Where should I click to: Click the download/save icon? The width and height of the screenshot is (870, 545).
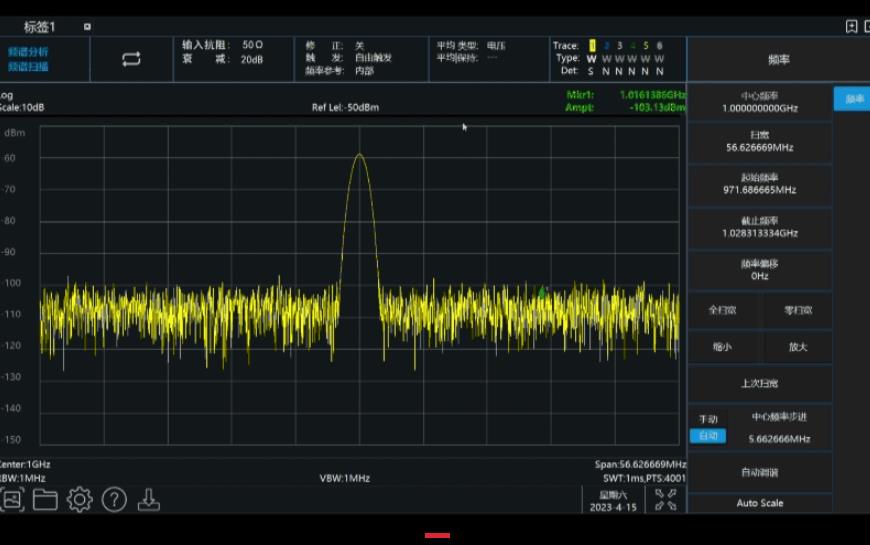click(x=148, y=500)
